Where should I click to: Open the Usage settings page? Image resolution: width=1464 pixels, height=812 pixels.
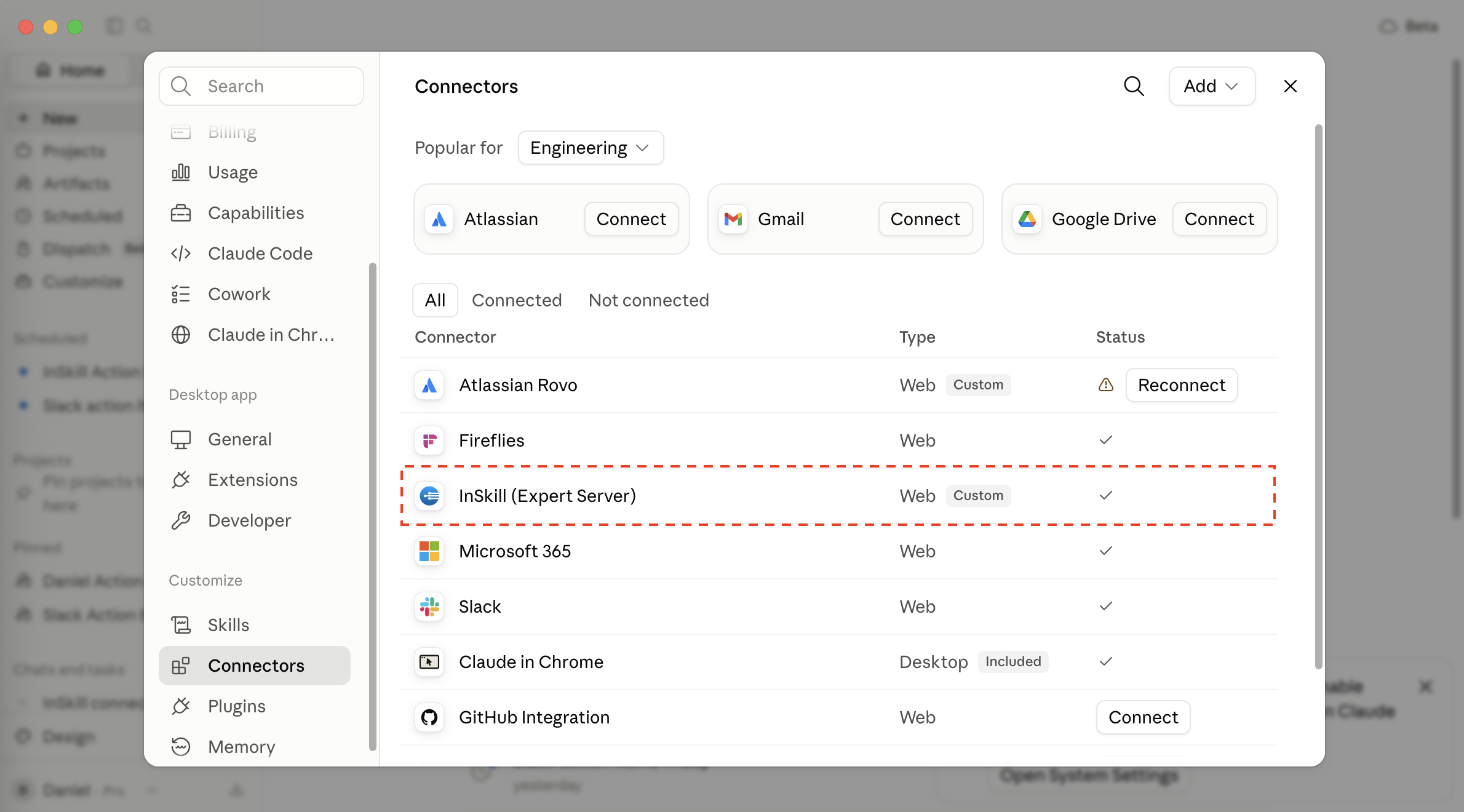[x=255, y=172]
